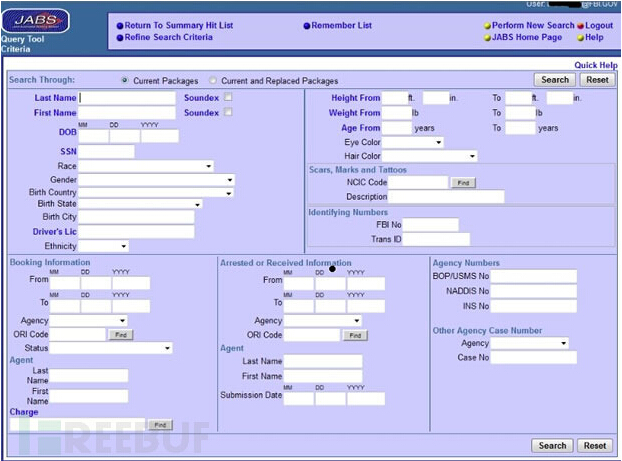Image resolution: width=622 pixels, height=461 pixels.
Task: Open the JABS Home Page
Action: 526,37
